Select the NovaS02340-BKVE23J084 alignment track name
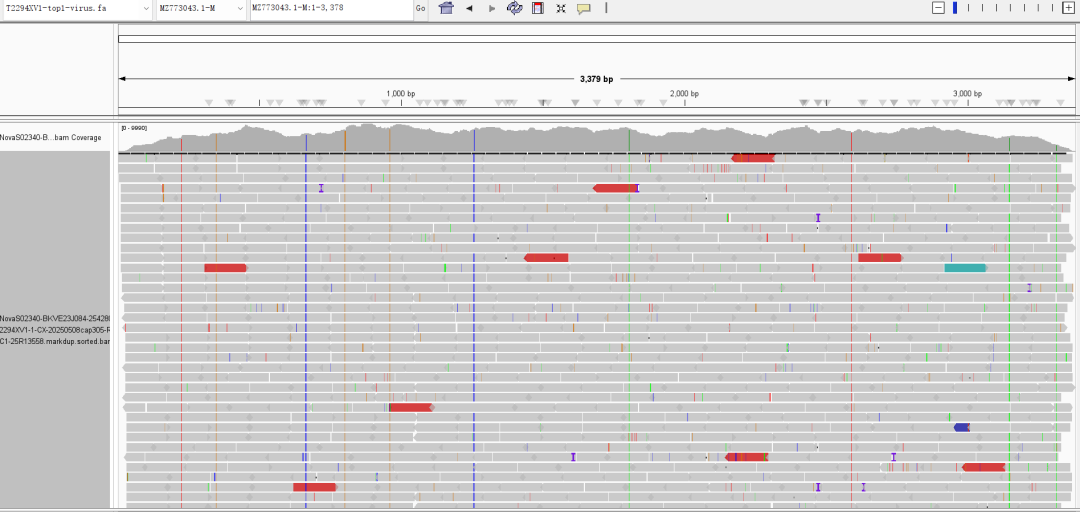1080x512 pixels. click(x=55, y=318)
